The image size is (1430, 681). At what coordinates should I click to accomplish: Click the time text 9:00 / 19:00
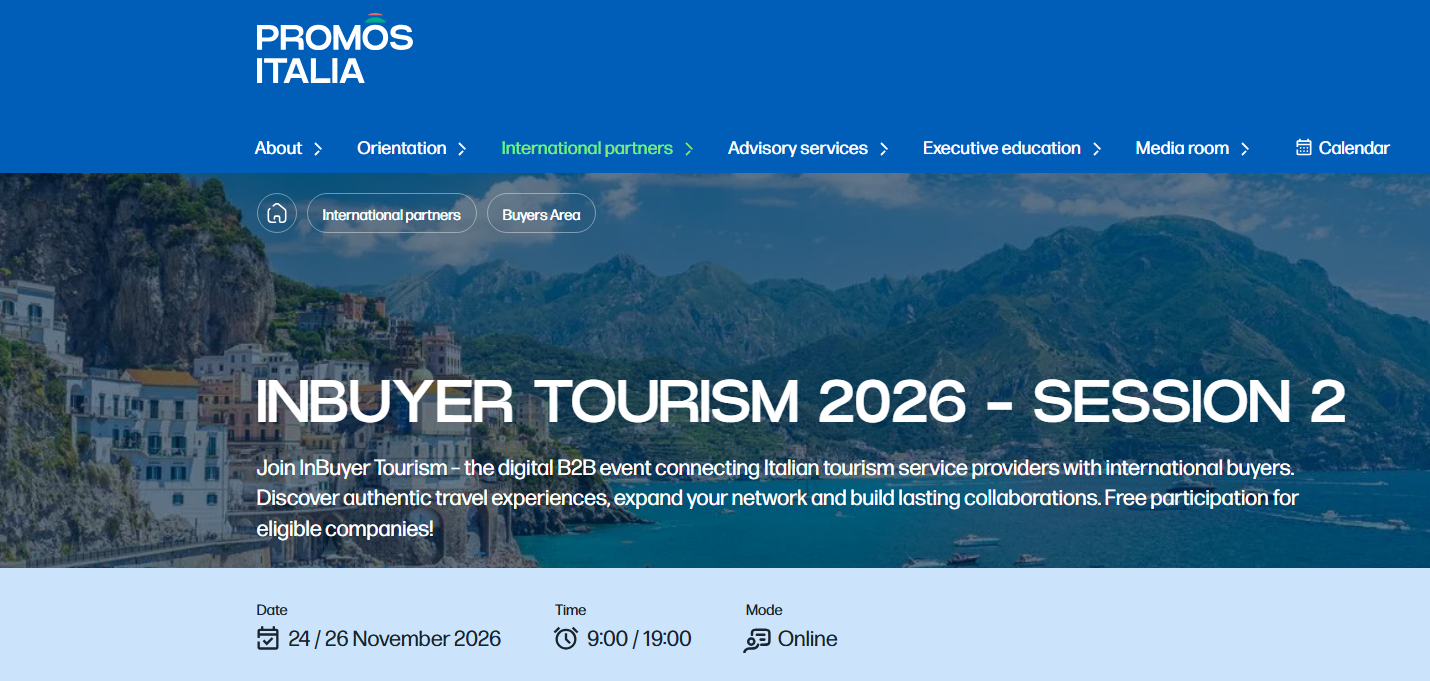click(x=639, y=639)
